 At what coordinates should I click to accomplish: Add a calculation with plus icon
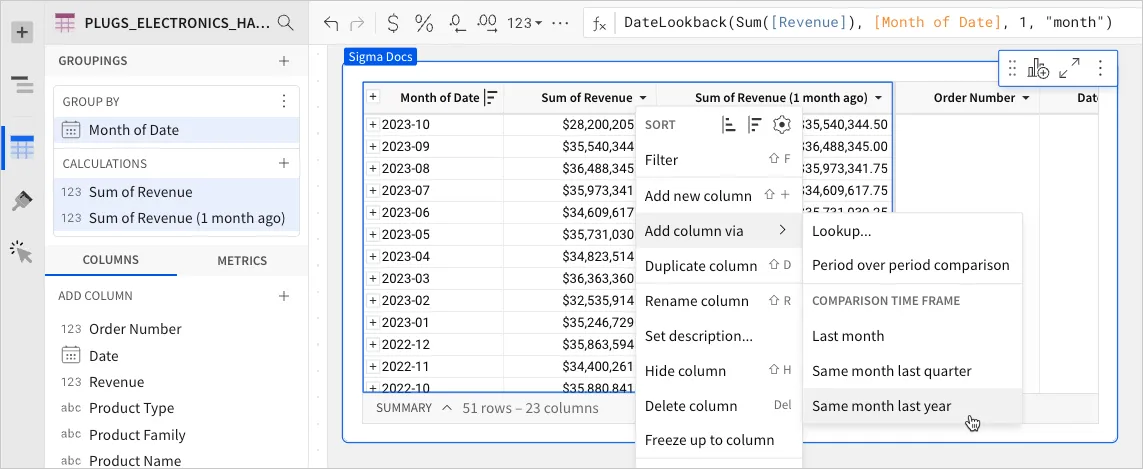(x=284, y=163)
